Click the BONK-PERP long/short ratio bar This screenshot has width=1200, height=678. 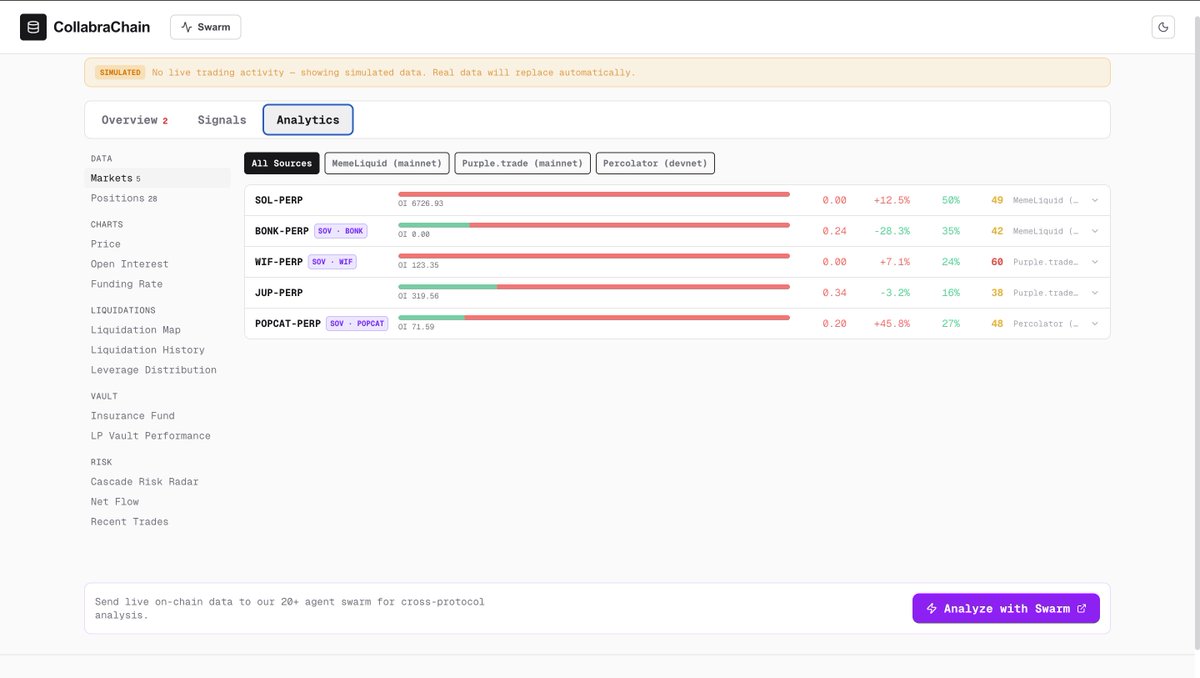tap(594, 225)
